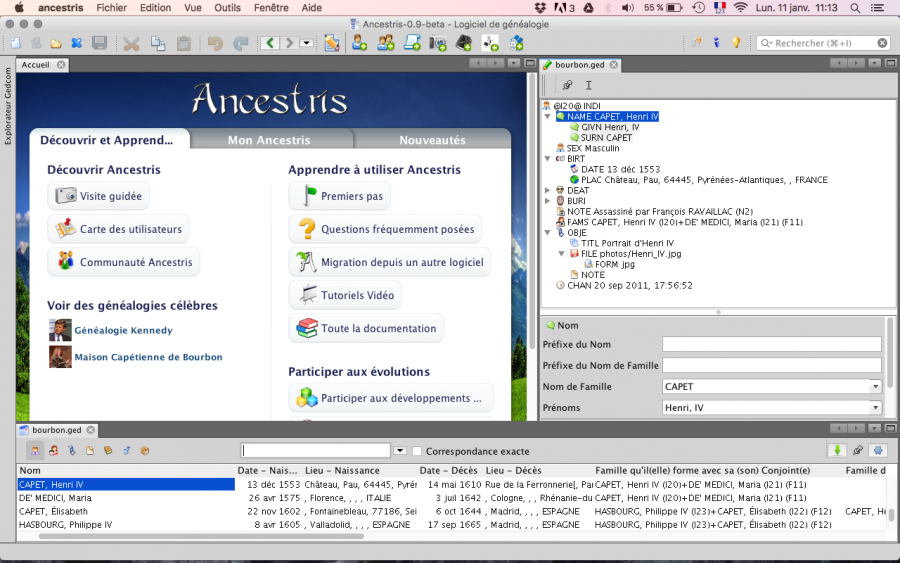900x563 pixels.
Task: Show notes in the entity table
Action: click(x=90, y=451)
